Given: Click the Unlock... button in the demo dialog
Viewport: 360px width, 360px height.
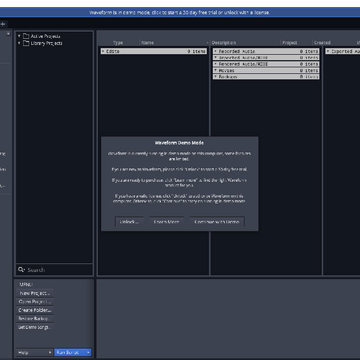Looking at the screenshot, I should [129, 222].
